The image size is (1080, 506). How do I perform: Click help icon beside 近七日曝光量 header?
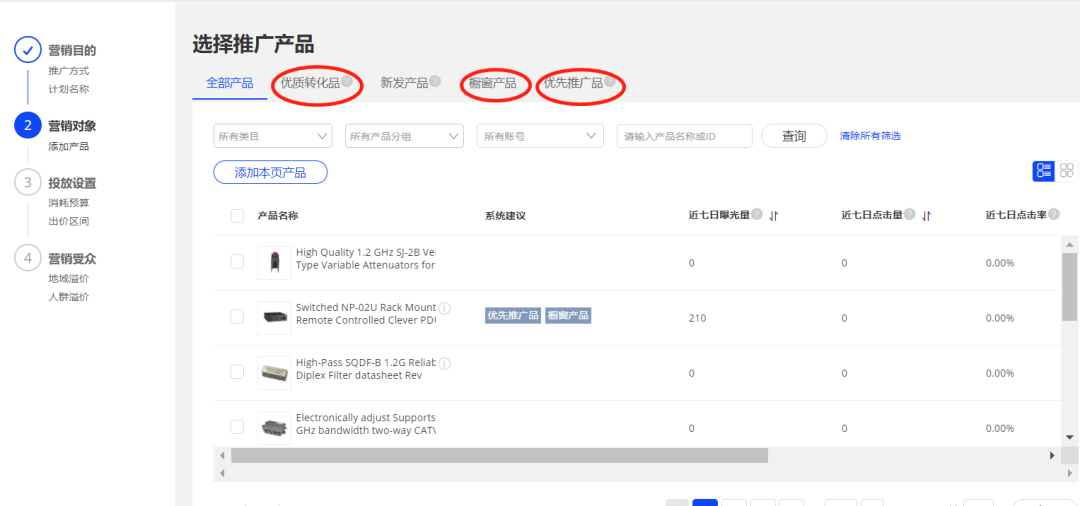[x=757, y=214]
